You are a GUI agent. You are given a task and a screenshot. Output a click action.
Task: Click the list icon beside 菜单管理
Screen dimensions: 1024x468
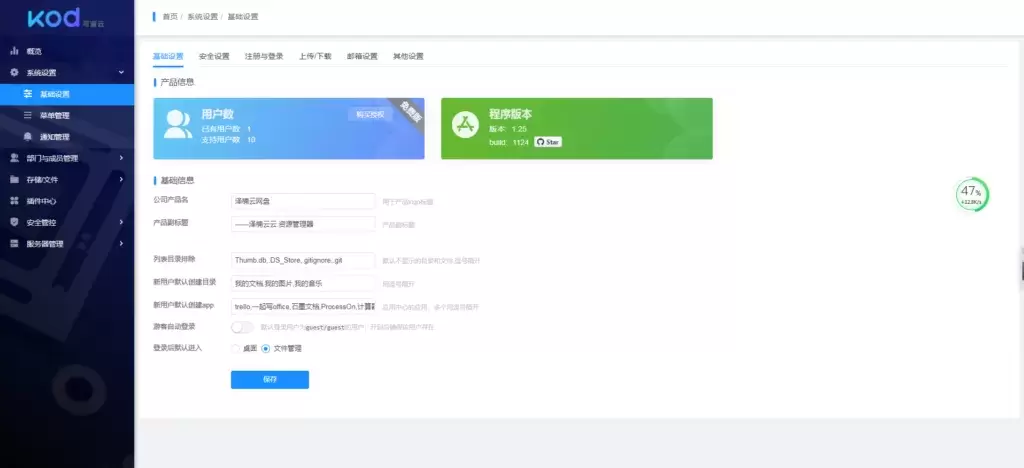point(27,116)
